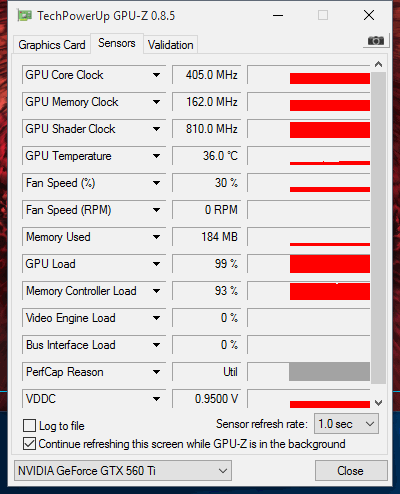Enable the Log to file checkbox
Viewport: 400px width, 494px height.
(x=29, y=426)
